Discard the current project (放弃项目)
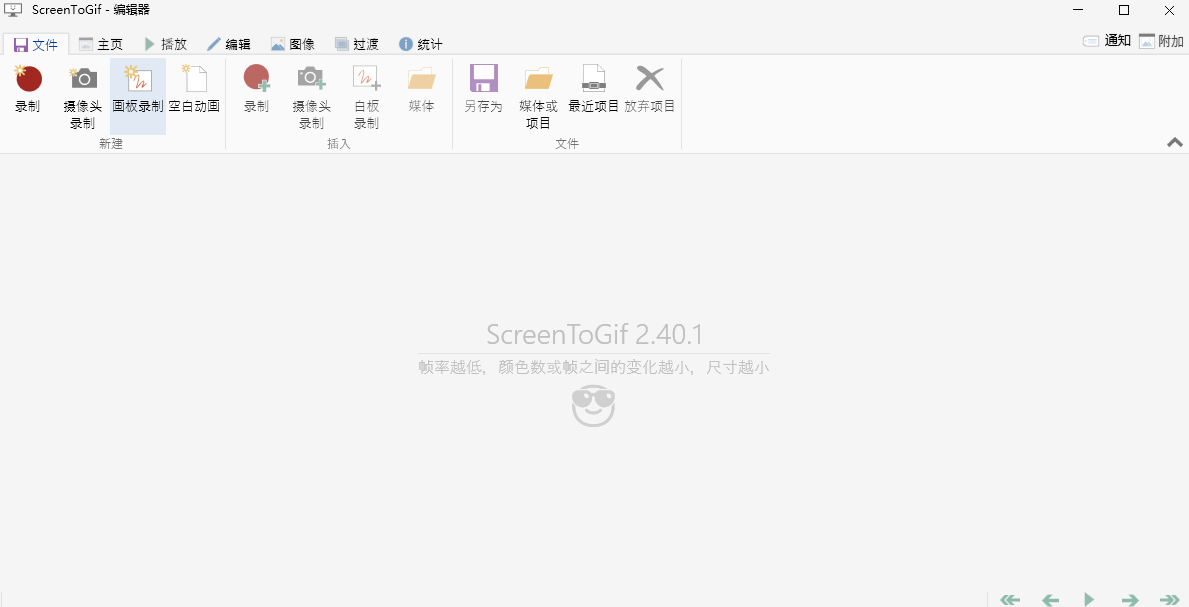This screenshot has width=1189, height=607. [x=651, y=95]
